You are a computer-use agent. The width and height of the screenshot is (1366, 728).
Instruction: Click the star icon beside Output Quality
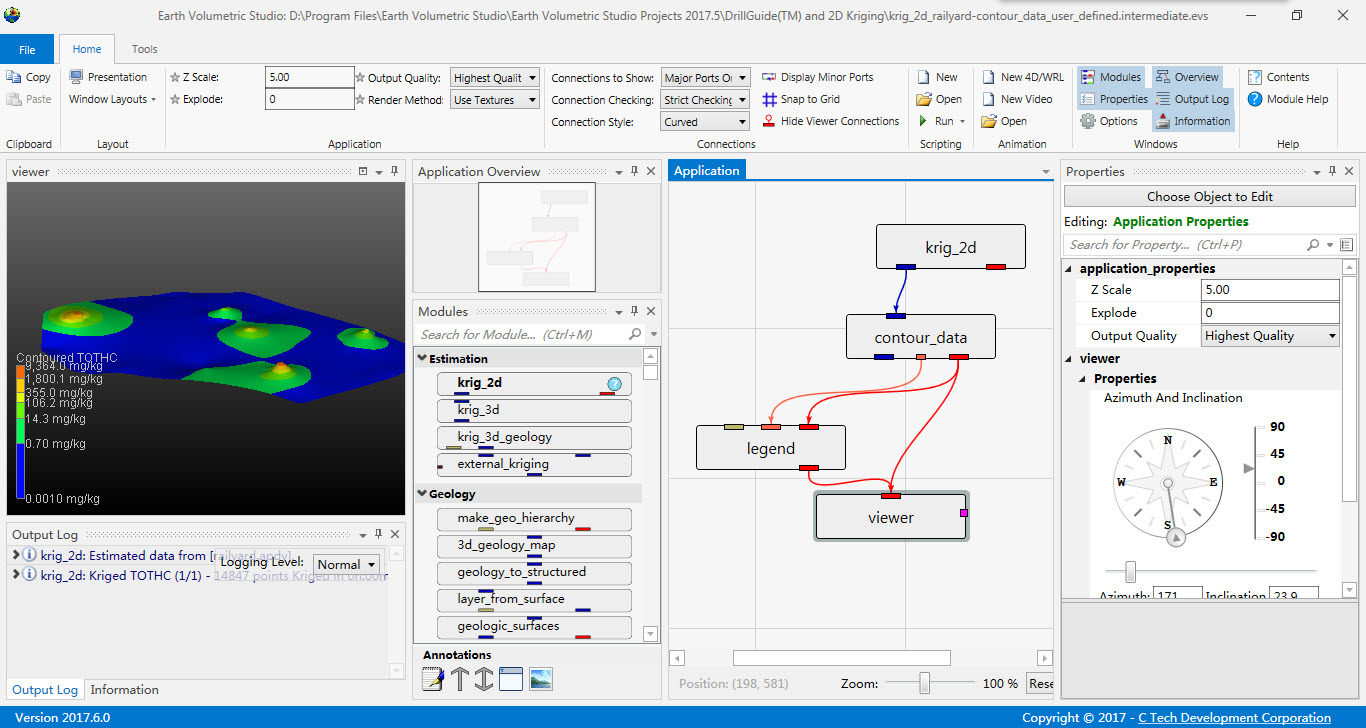(x=360, y=77)
